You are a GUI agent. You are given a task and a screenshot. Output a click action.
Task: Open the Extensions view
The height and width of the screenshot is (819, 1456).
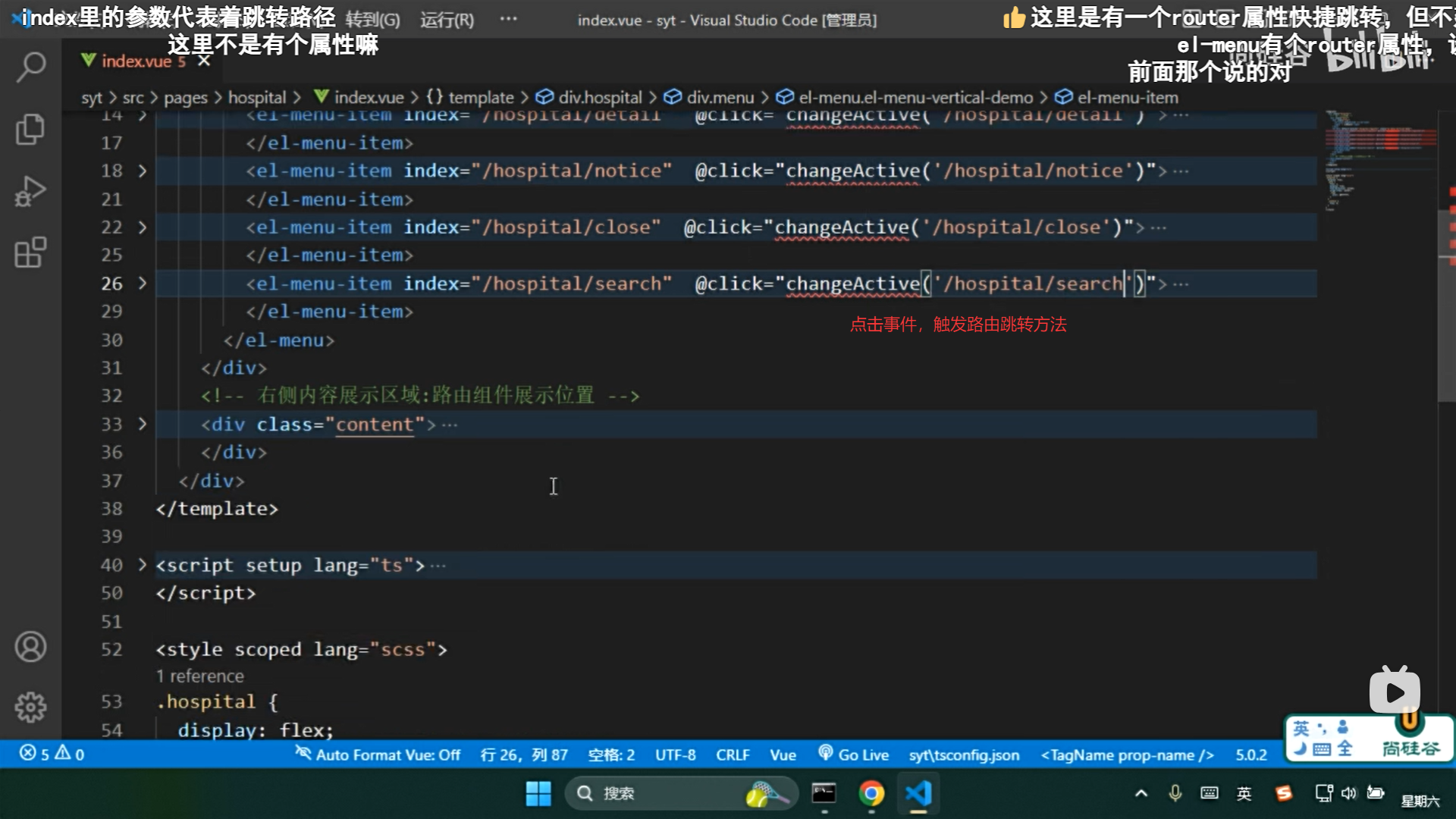[x=30, y=253]
